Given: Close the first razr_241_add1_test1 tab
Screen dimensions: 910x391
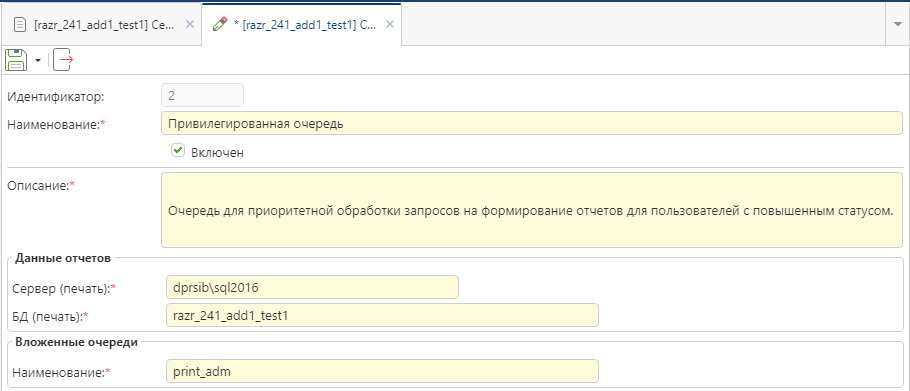Looking at the screenshot, I should pyautogui.click(x=189, y=24).
